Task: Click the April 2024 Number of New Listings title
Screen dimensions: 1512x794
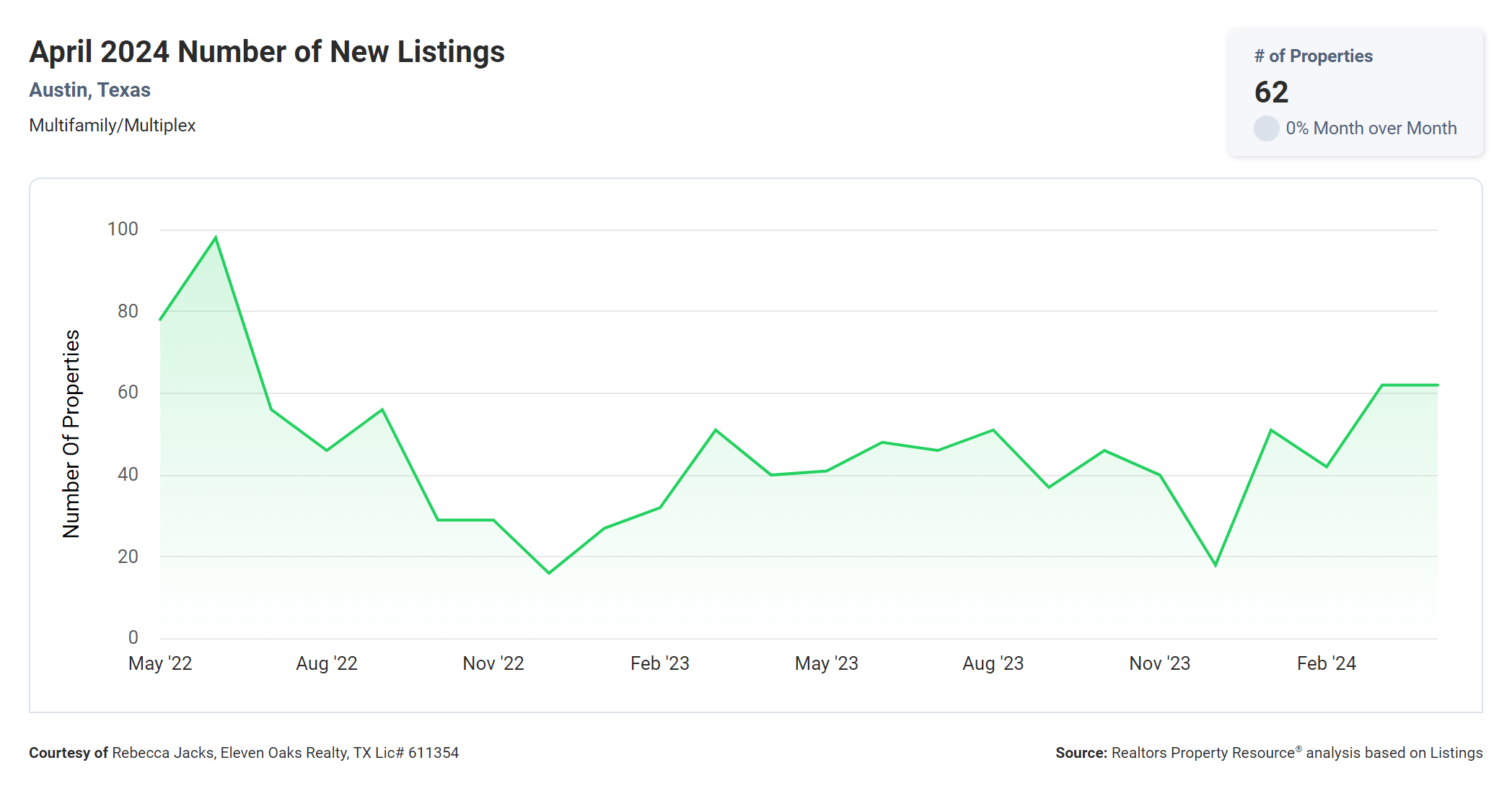Action: pyautogui.click(x=267, y=52)
